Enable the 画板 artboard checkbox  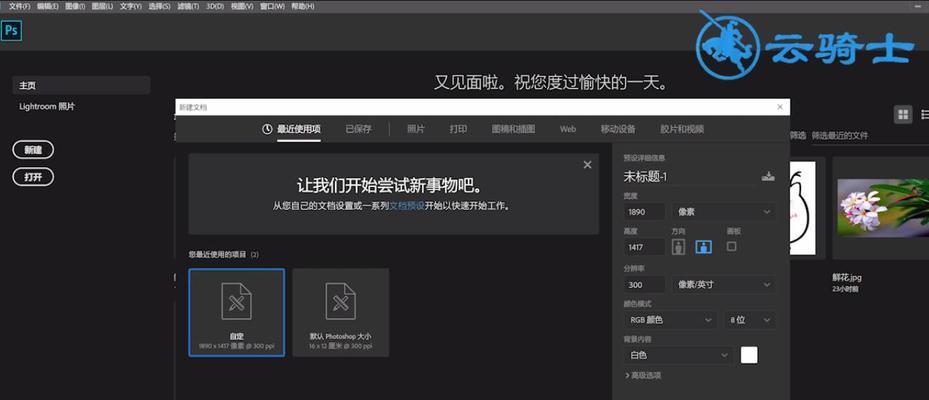click(732, 246)
